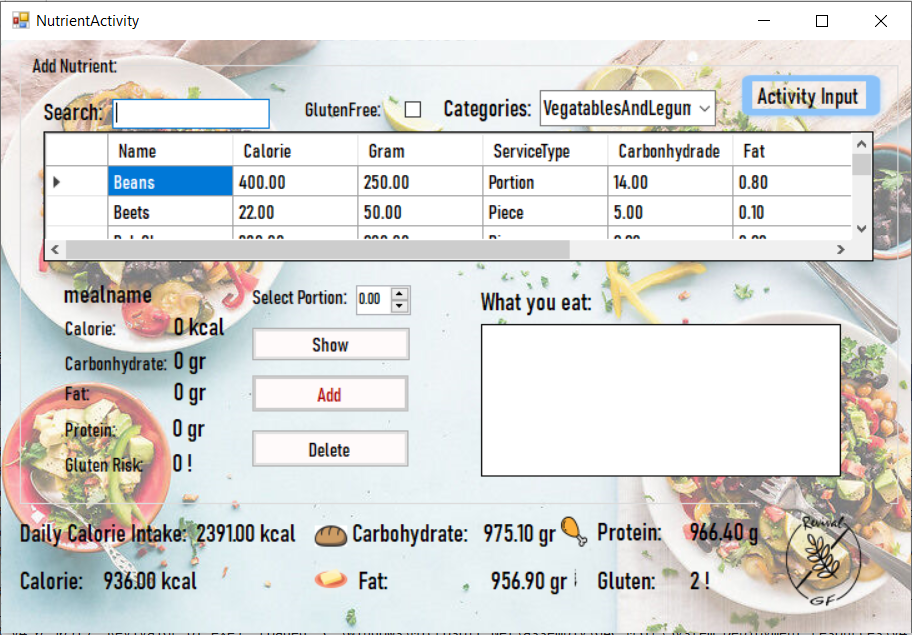Viewport: 912px width, 635px height.
Task: Increase Select Portion with the up arrow
Action: pos(400,293)
